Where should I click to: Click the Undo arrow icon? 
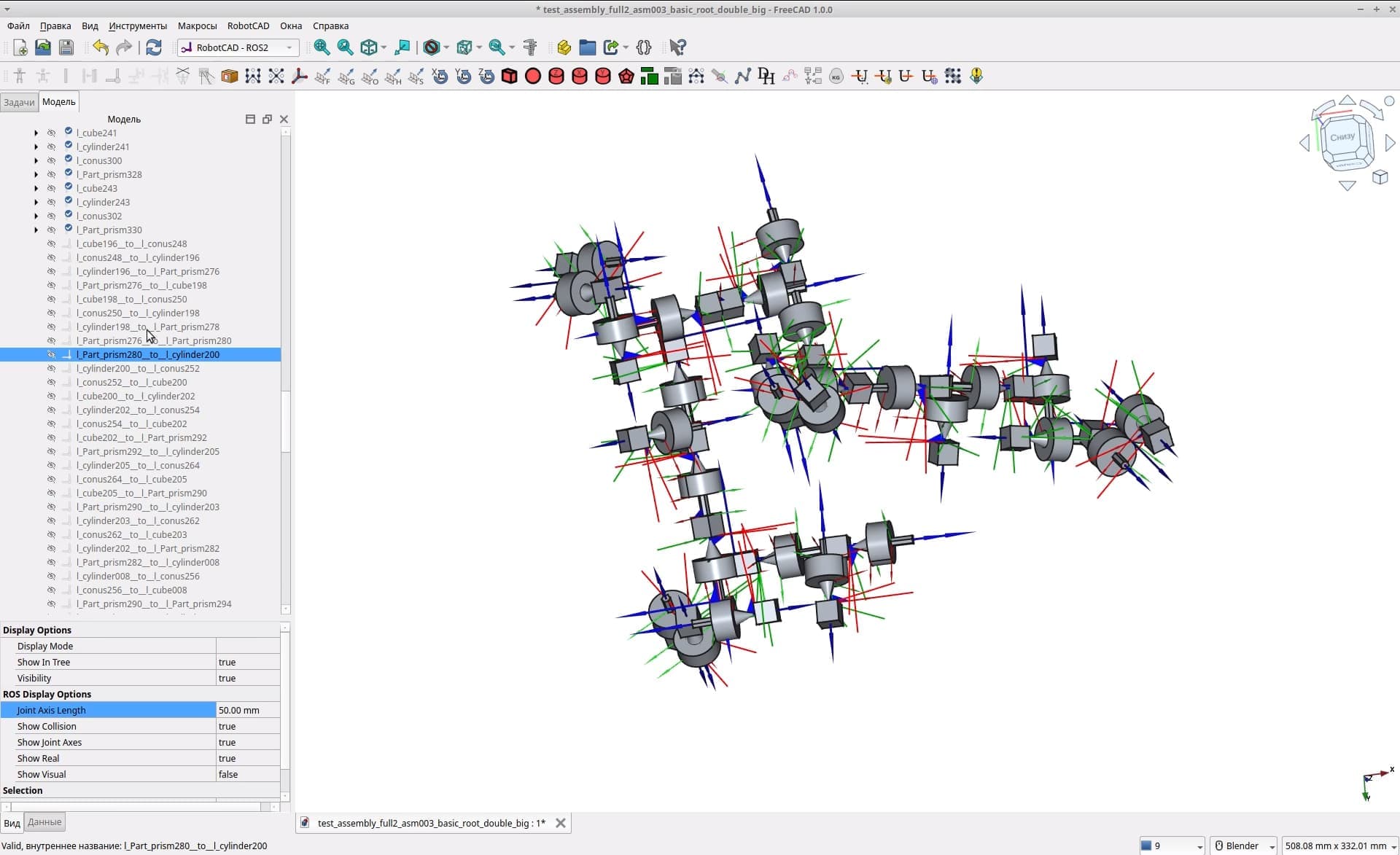[100, 47]
